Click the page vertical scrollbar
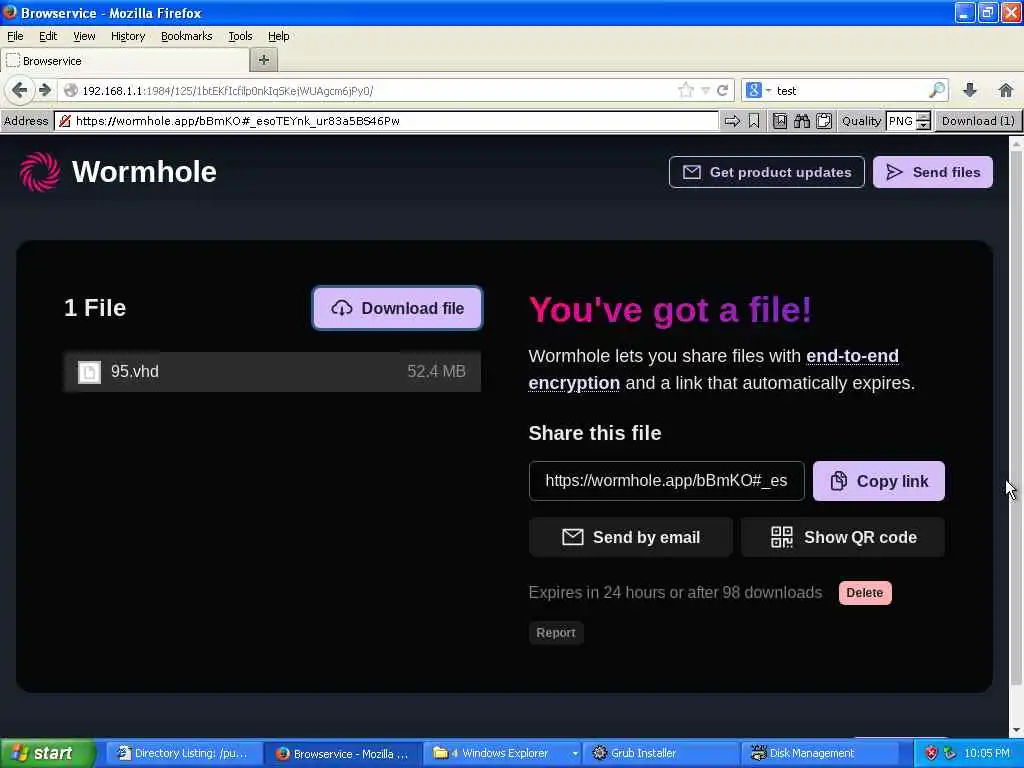Image resolution: width=1024 pixels, height=768 pixels. (x=1016, y=418)
